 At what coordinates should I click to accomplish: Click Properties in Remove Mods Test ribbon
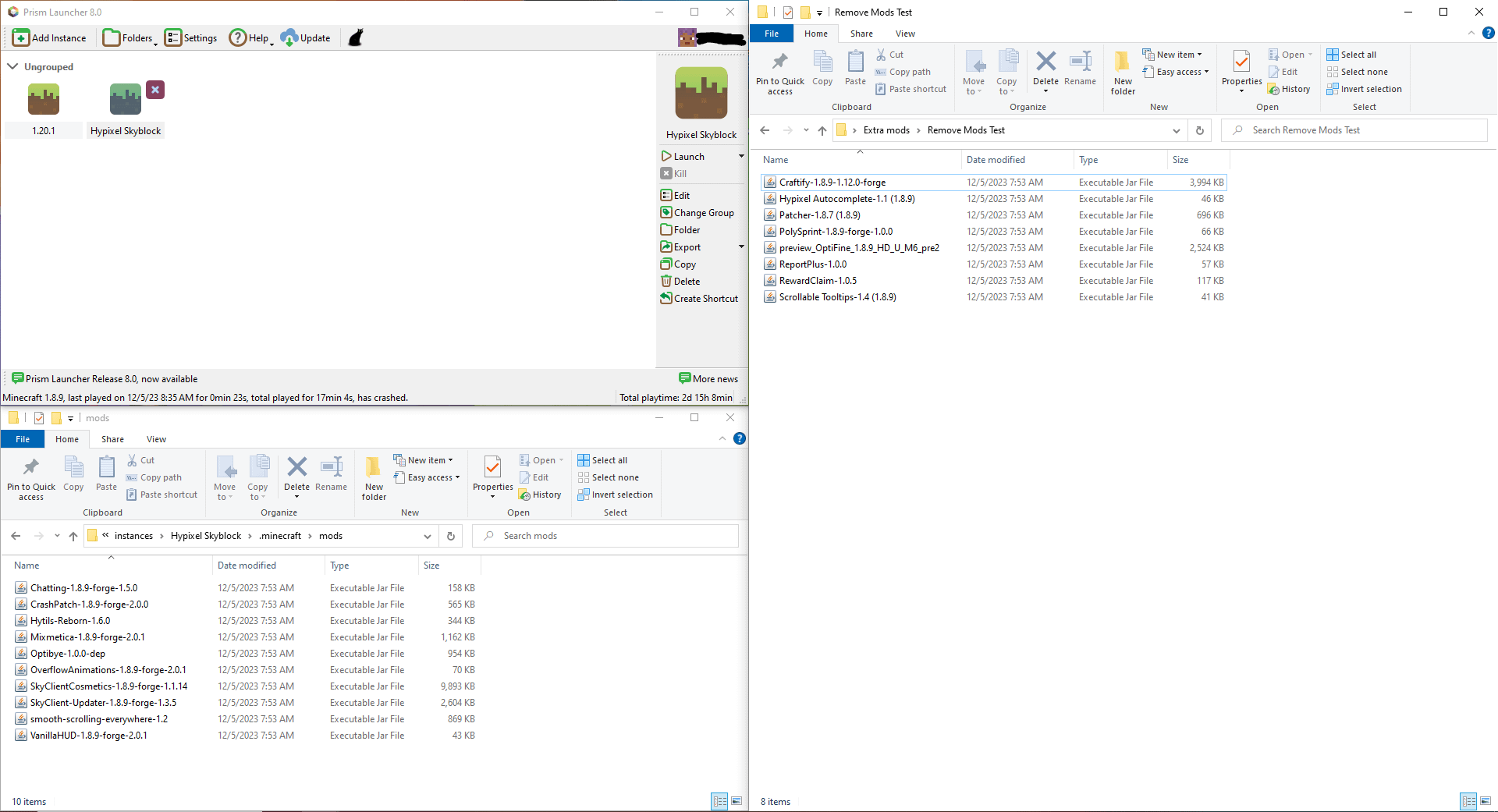(1241, 70)
